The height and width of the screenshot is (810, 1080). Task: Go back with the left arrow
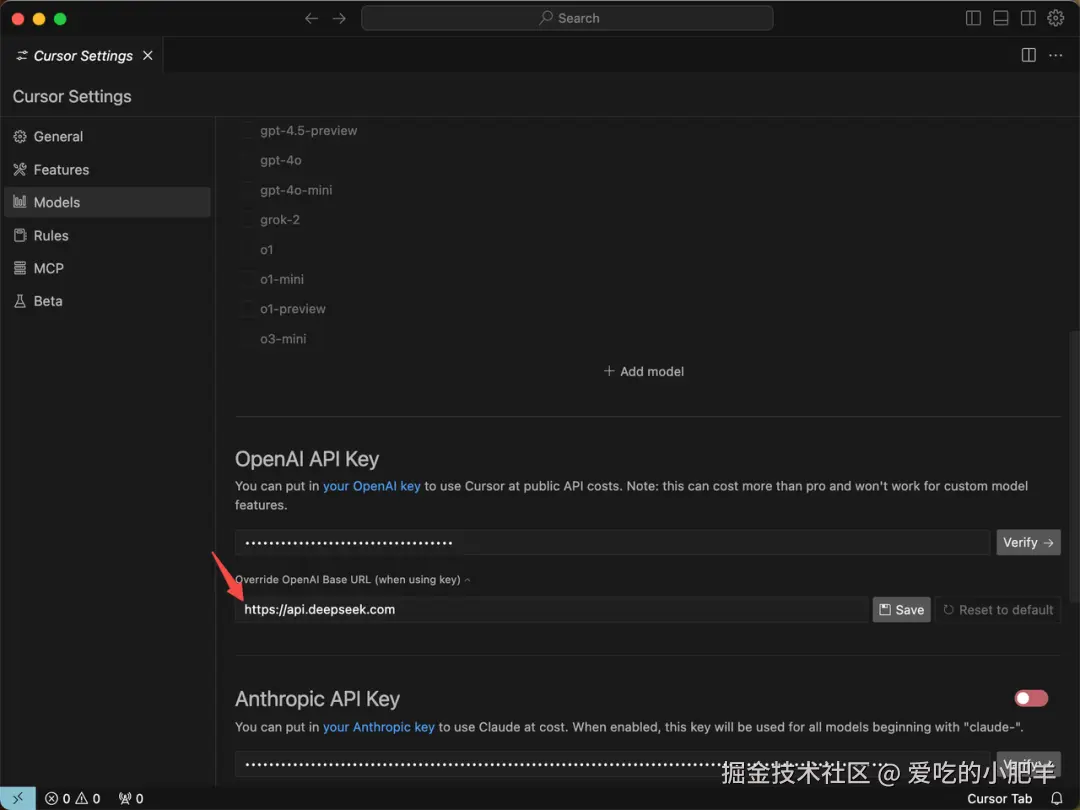point(311,19)
